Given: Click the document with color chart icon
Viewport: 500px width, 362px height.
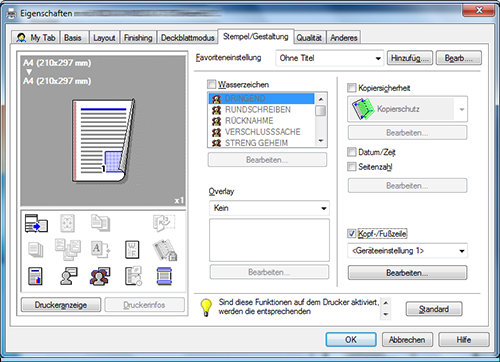Looking at the screenshot, I should pyautogui.click(x=35, y=276).
